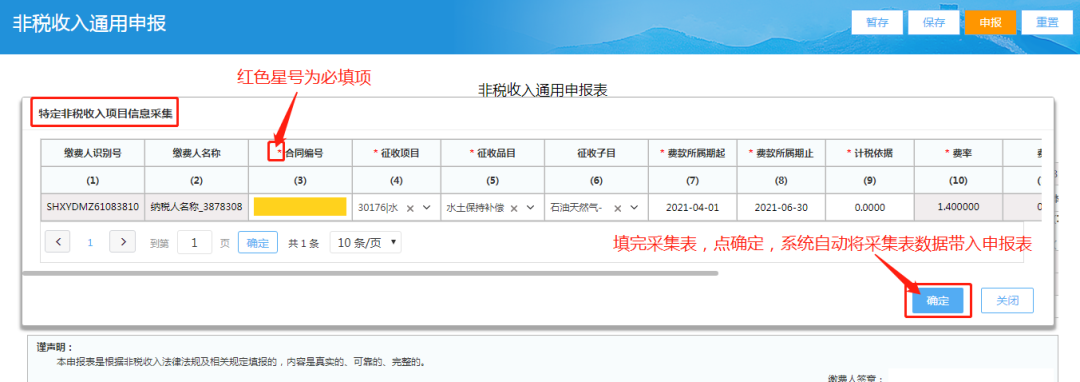Image resolution: width=1080 pixels, height=382 pixels.
Task: Clear the 征收子目 value with its X
Action: click(618, 208)
